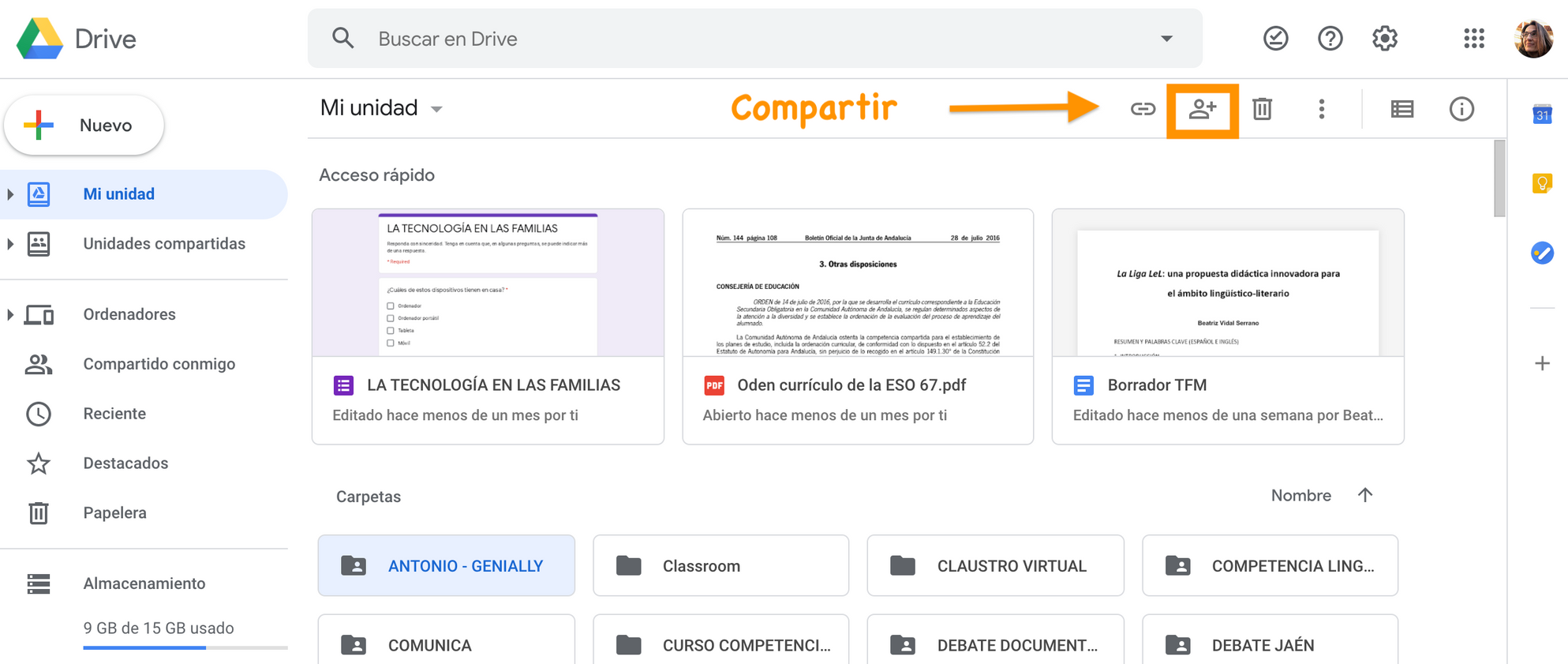Open search options dropdown arrow
This screenshot has height=664, width=1568.
(1166, 39)
